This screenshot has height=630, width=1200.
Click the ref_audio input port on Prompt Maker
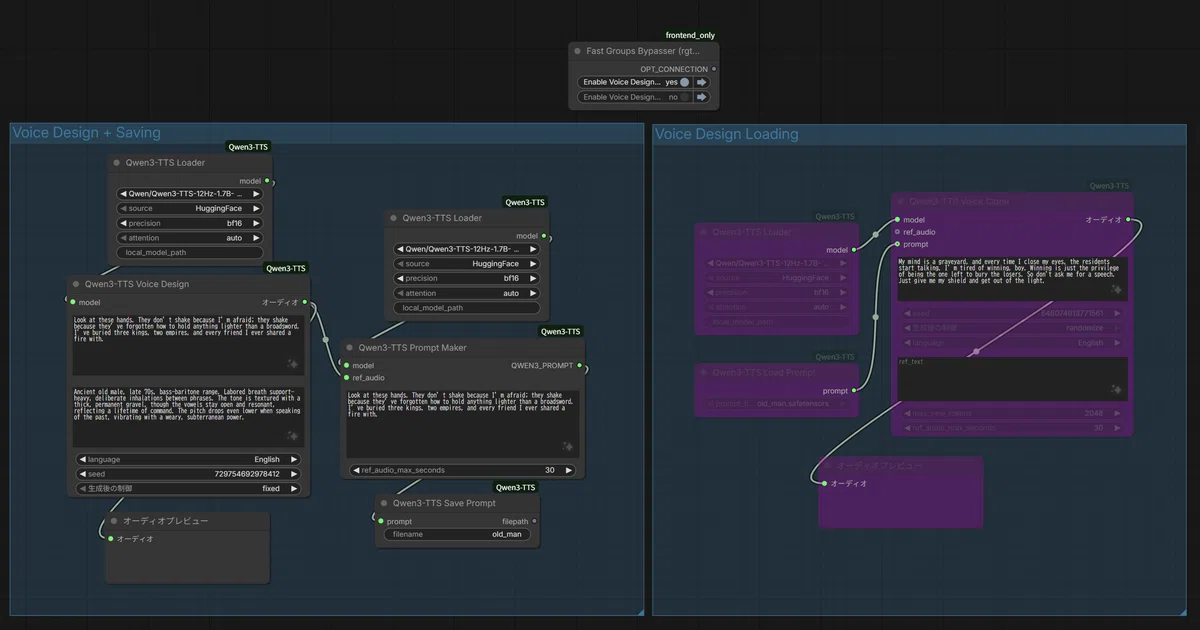coord(346,378)
